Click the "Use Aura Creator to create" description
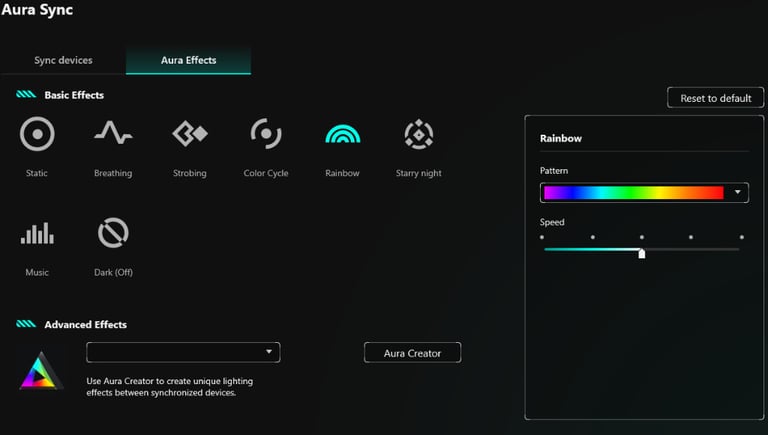Viewport: 768px width, 435px height. tap(169, 387)
